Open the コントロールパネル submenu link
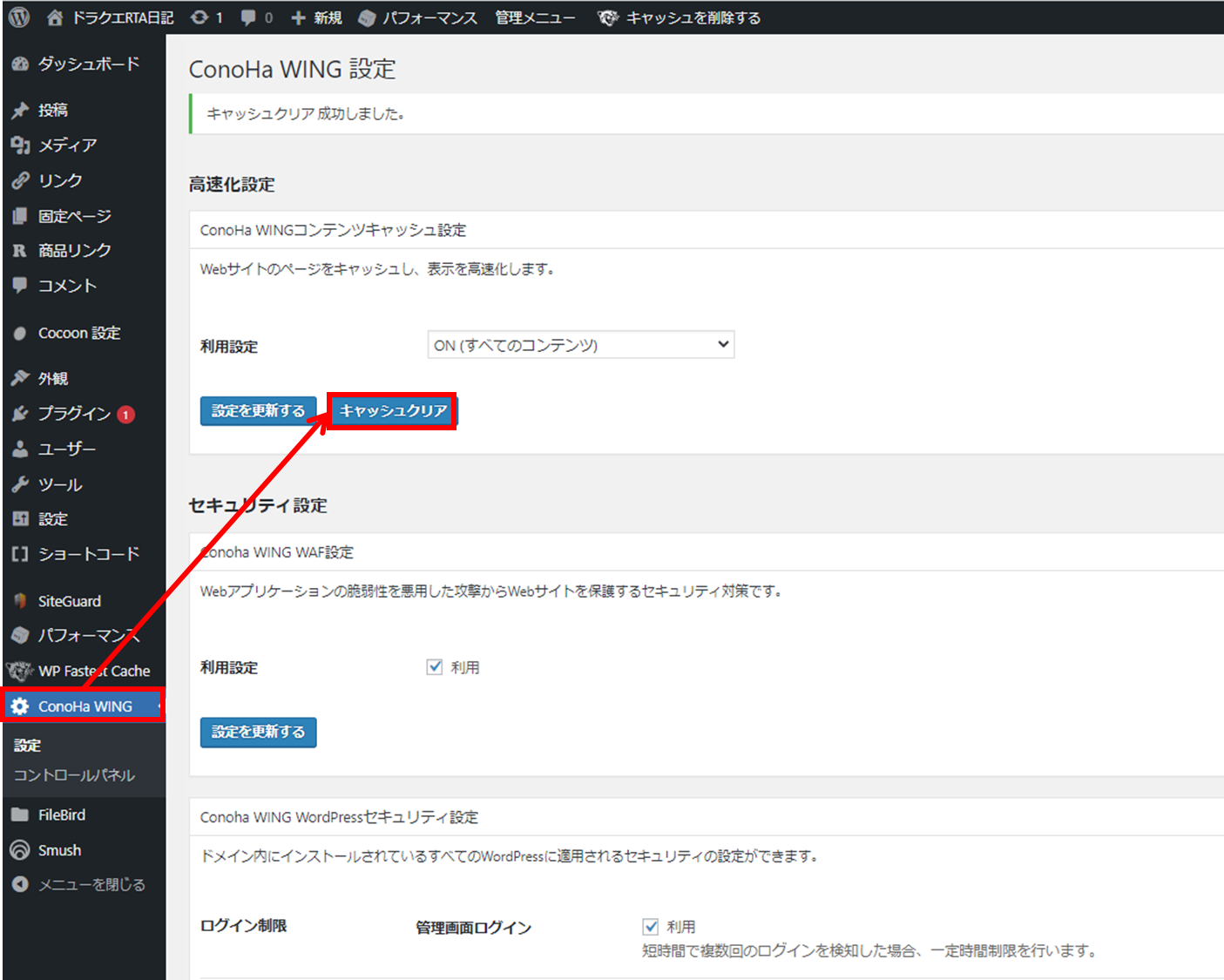This screenshot has width=1224, height=980. 74,775
